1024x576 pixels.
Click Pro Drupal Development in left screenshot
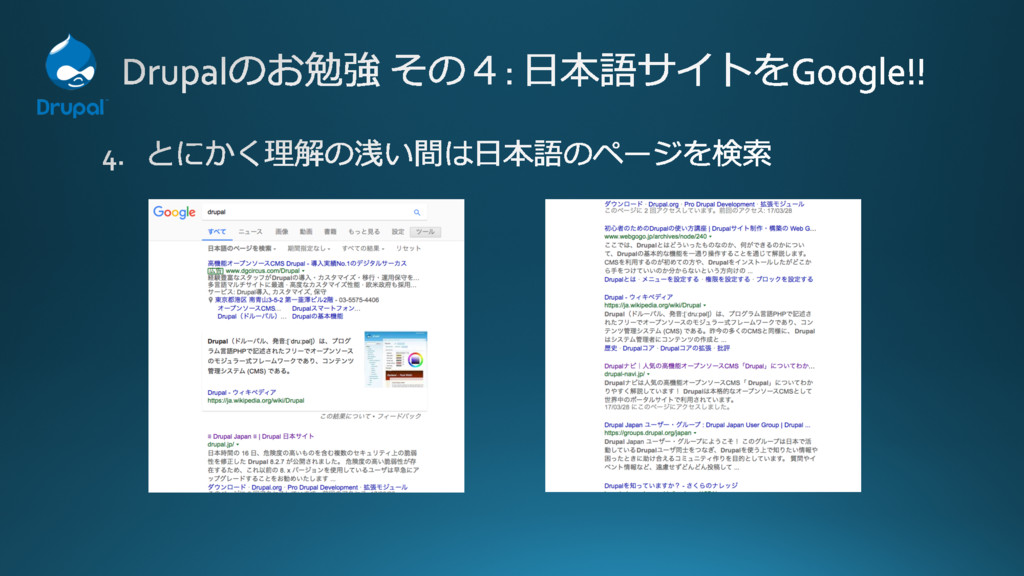(323, 487)
